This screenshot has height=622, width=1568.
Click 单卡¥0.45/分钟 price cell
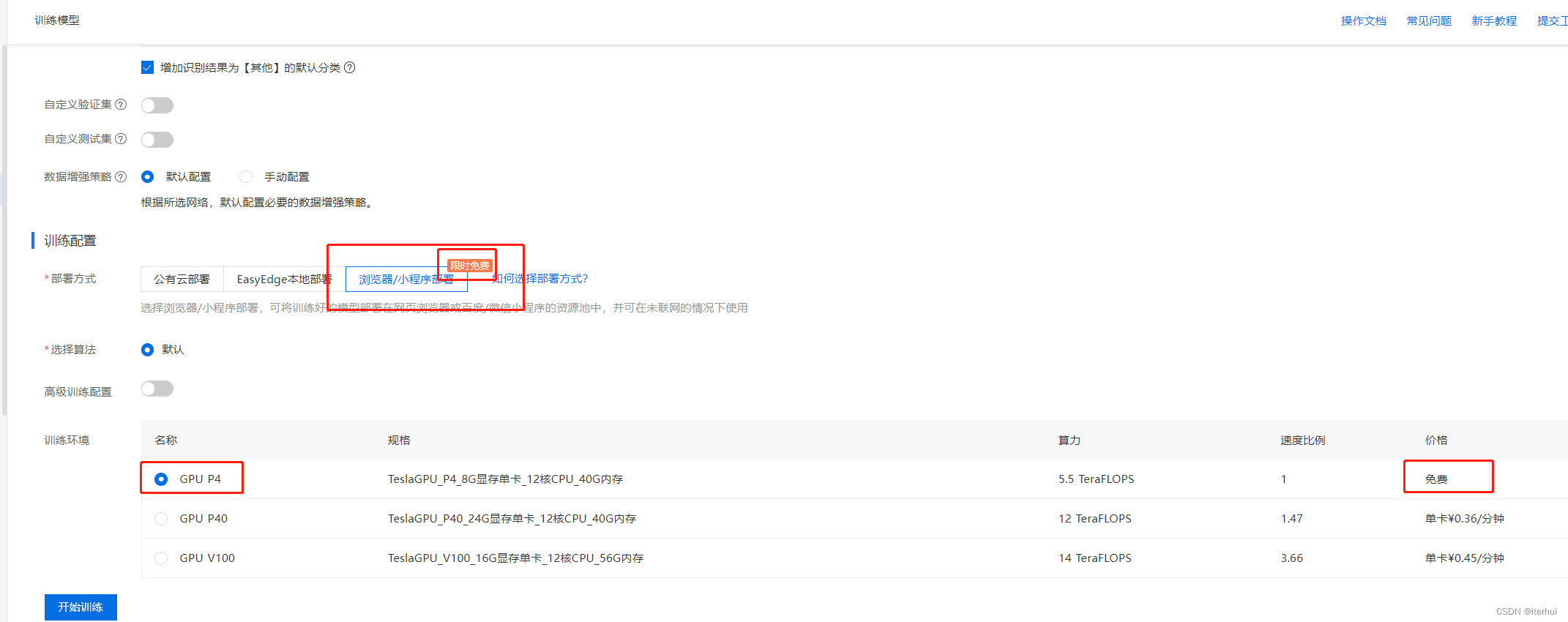1464,558
